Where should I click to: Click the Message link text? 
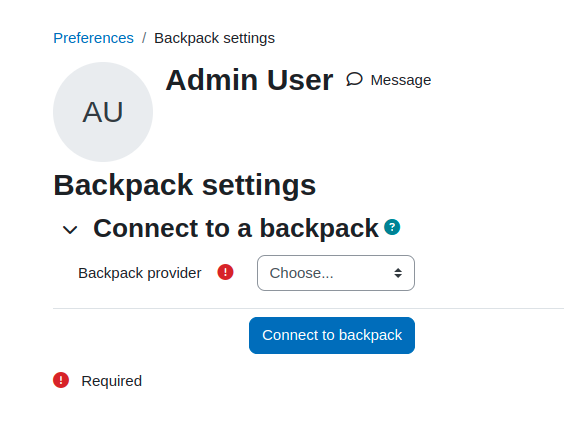(x=401, y=80)
